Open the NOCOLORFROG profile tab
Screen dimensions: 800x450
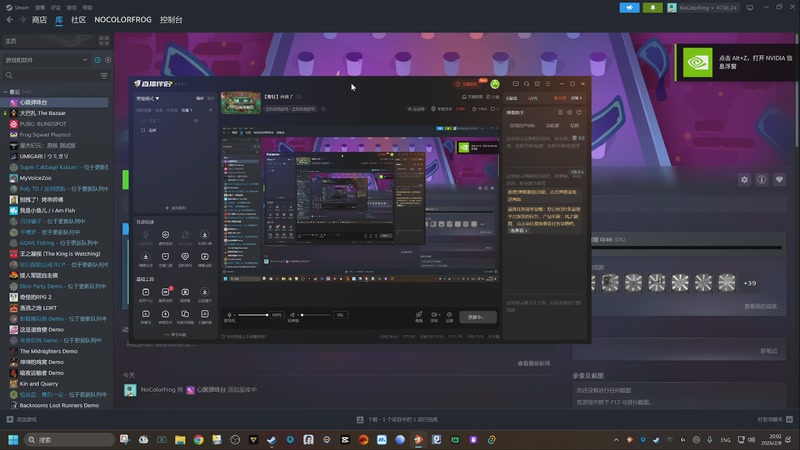click(123, 19)
